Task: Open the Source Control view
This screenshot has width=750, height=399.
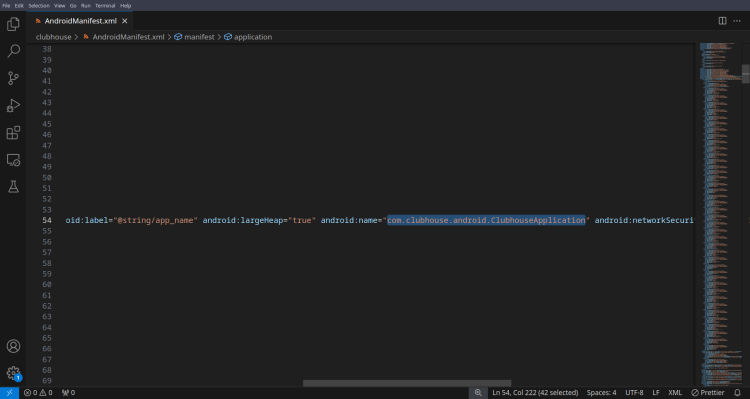Action: [13, 78]
